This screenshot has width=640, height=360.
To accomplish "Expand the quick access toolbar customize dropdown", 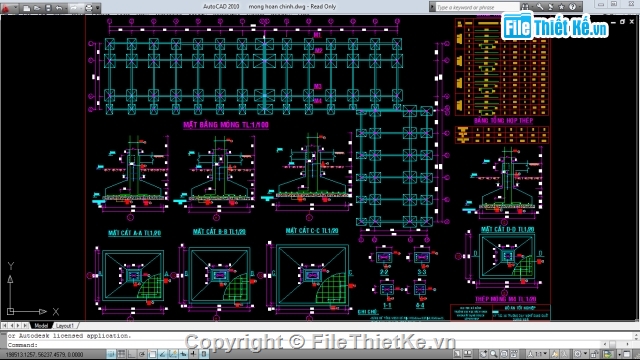I will 98,8.
